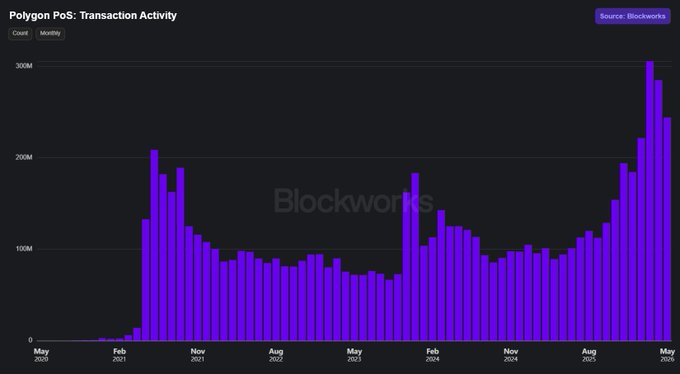Click the May 2026 x-axis label

tap(667, 355)
